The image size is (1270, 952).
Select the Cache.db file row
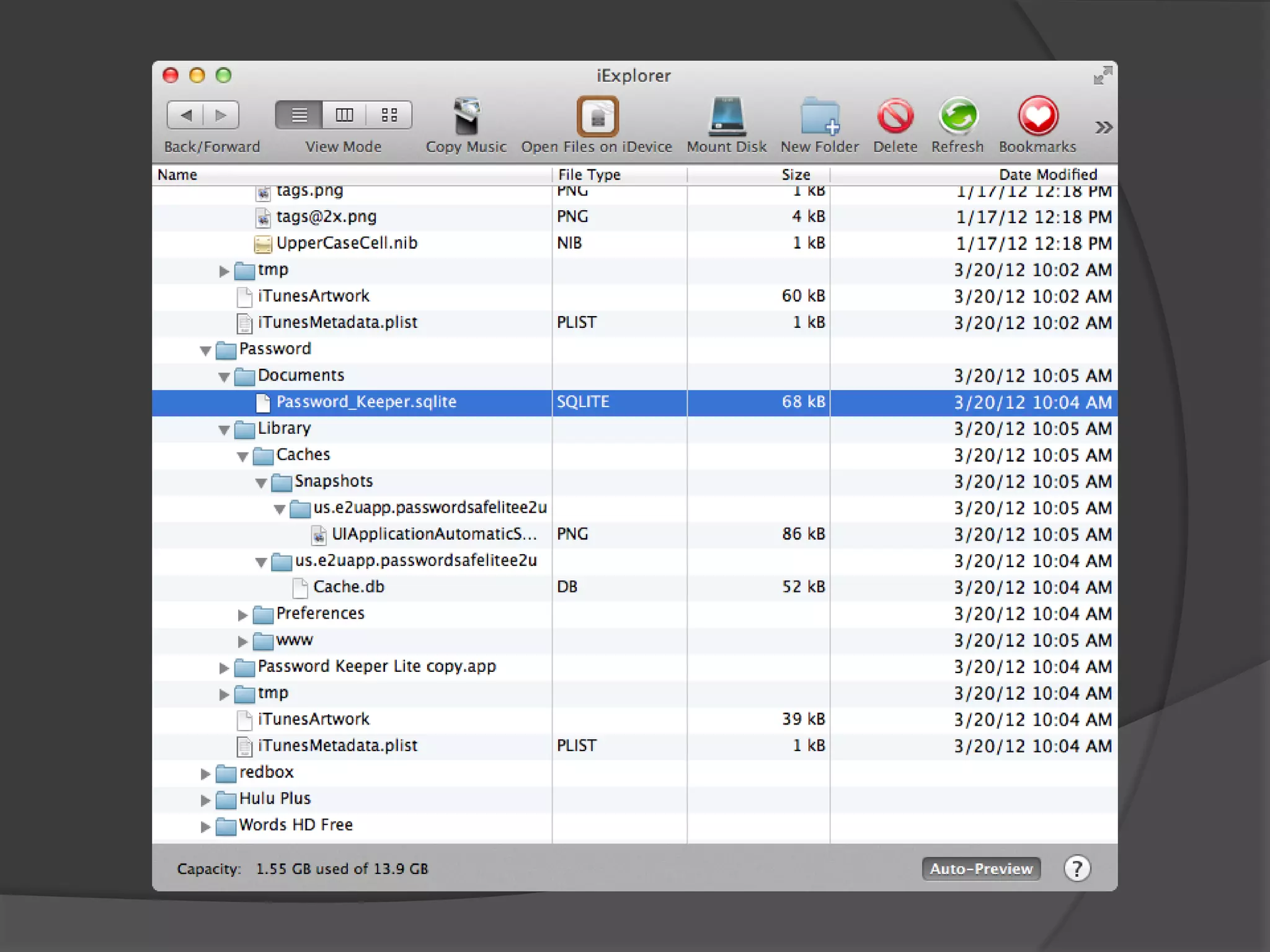[x=349, y=587]
